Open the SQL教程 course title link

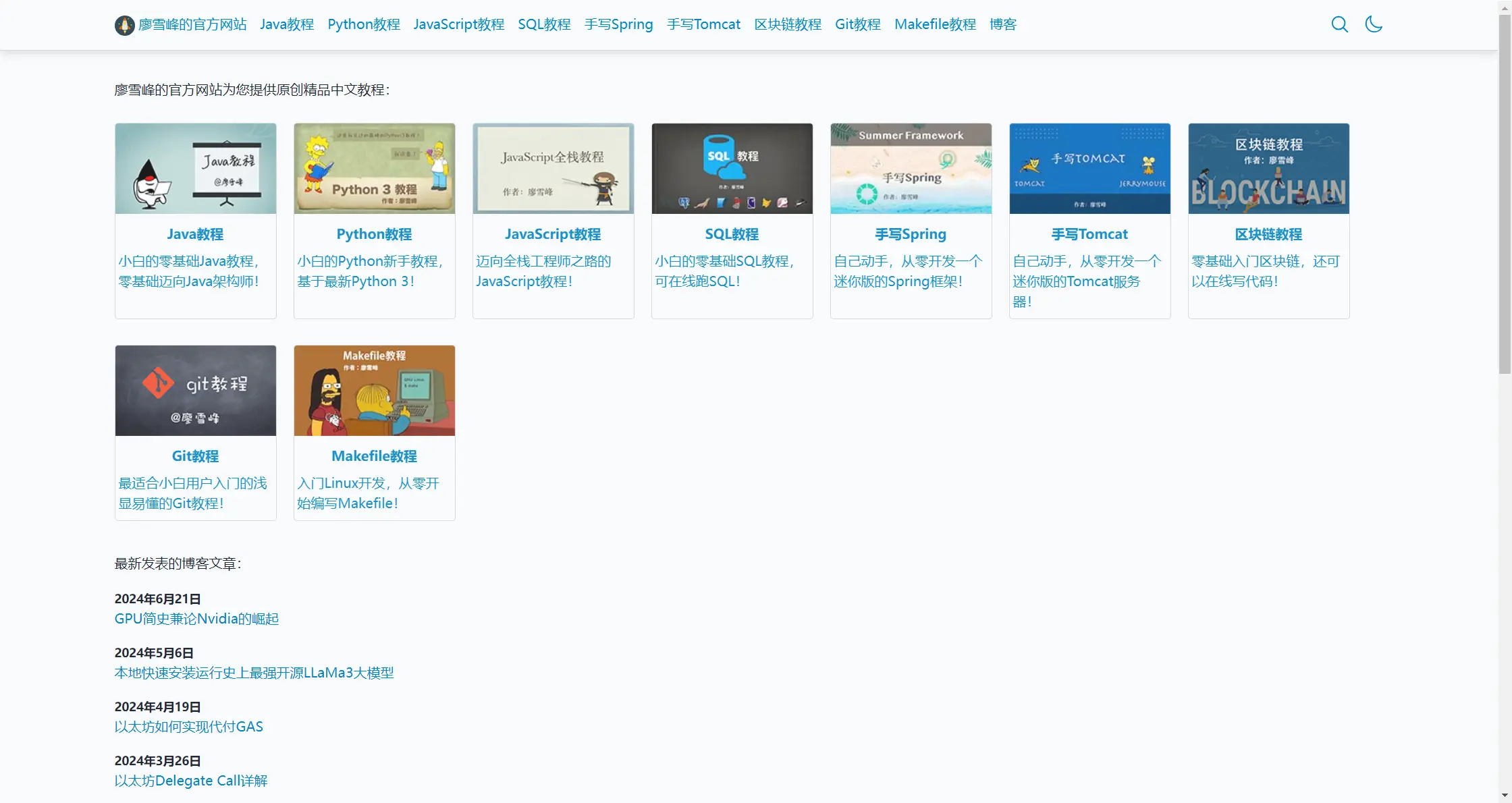pos(732,234)
